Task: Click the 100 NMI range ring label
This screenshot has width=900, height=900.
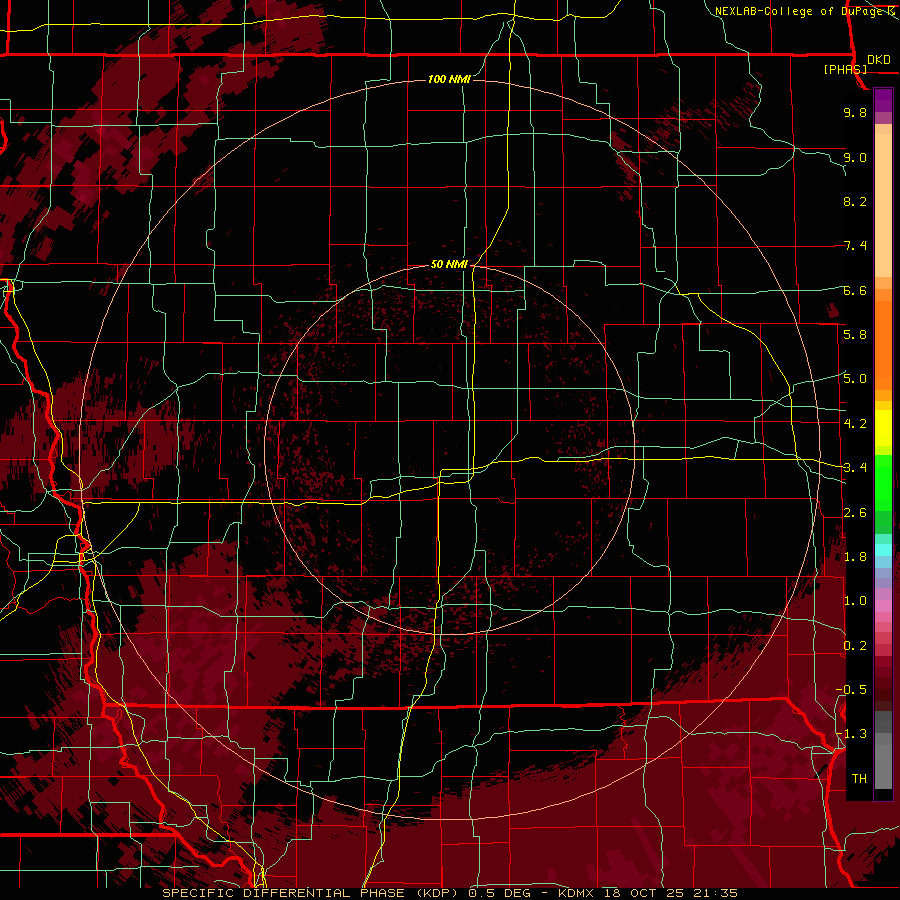Action: (x=449, y=79)
